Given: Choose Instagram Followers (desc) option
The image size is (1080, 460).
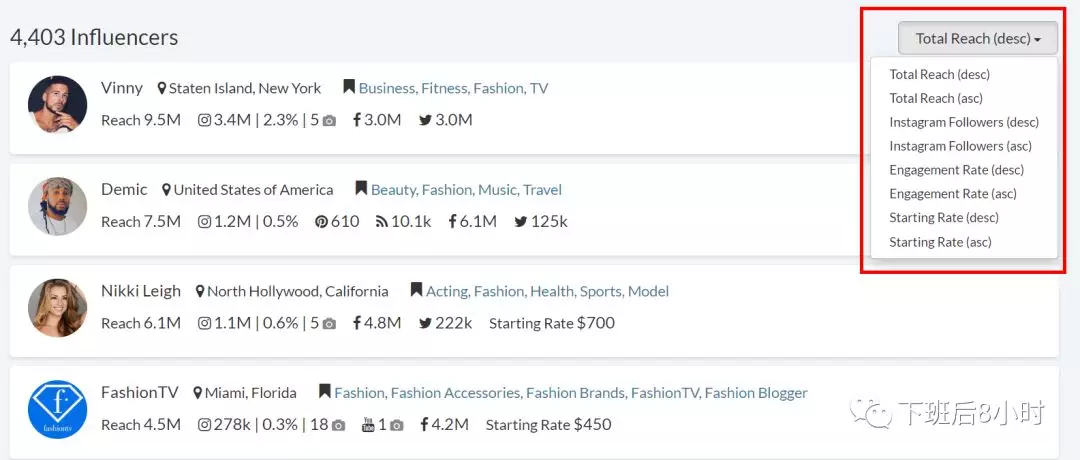Looking at the screenshot, I should pyautogui.click(x=964, y=122).
